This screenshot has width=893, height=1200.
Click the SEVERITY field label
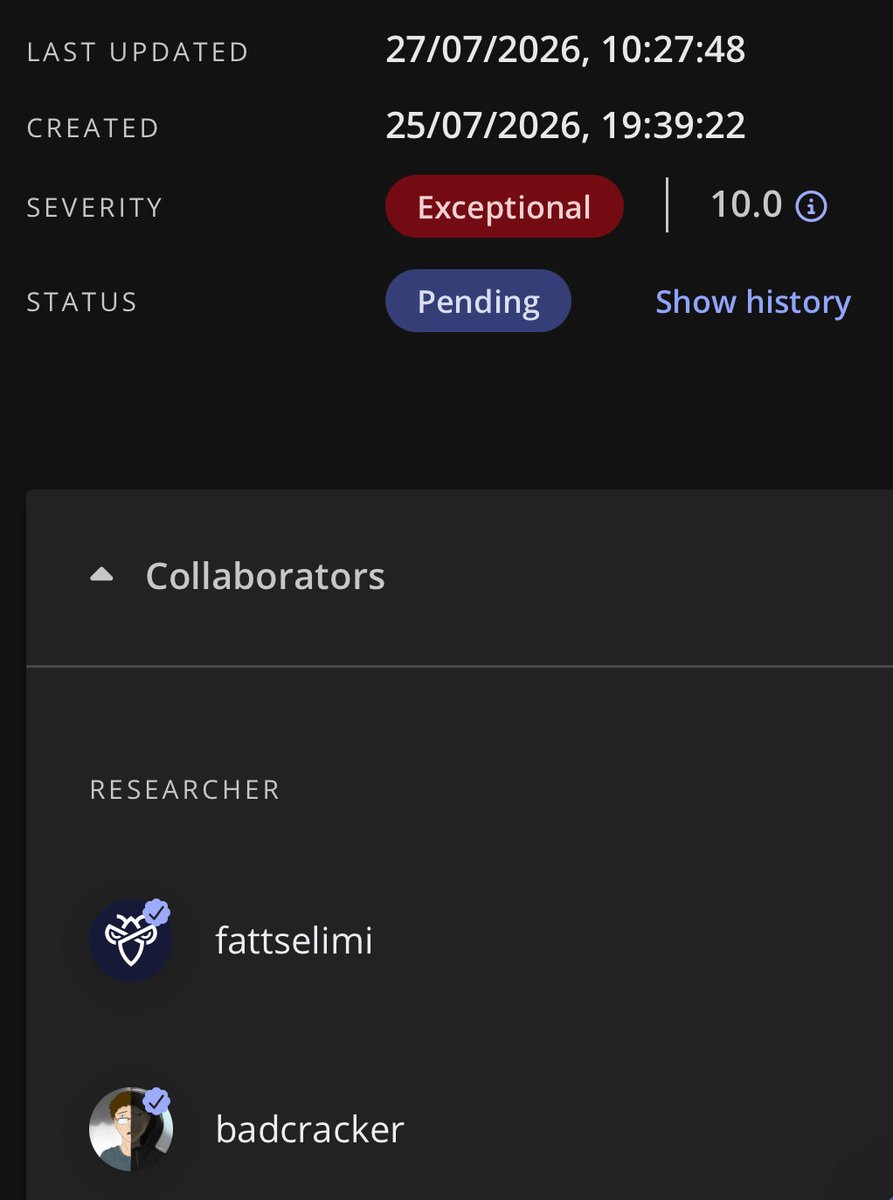[x=94, y=208]
